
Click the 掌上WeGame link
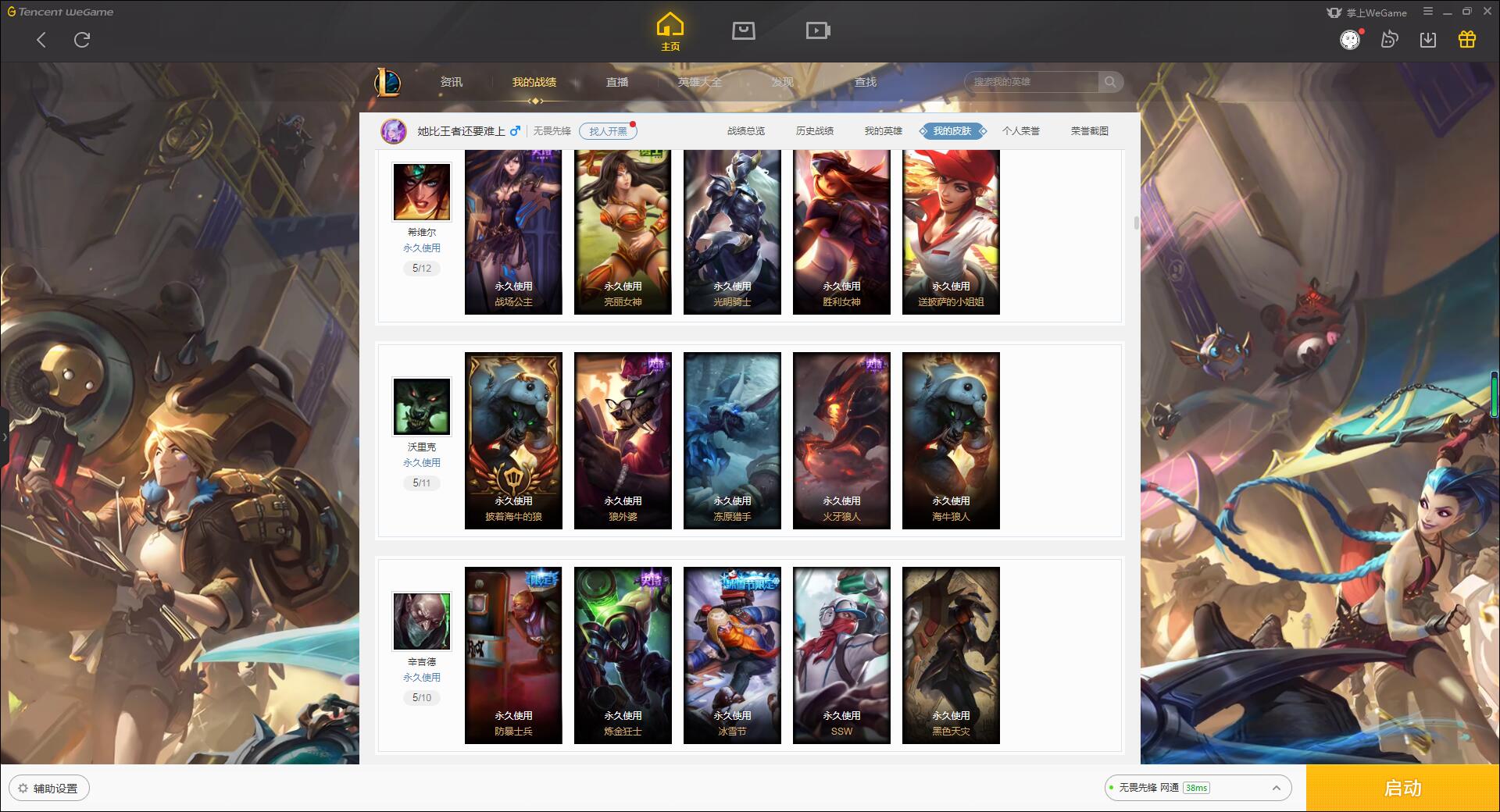click(1366, 12)
